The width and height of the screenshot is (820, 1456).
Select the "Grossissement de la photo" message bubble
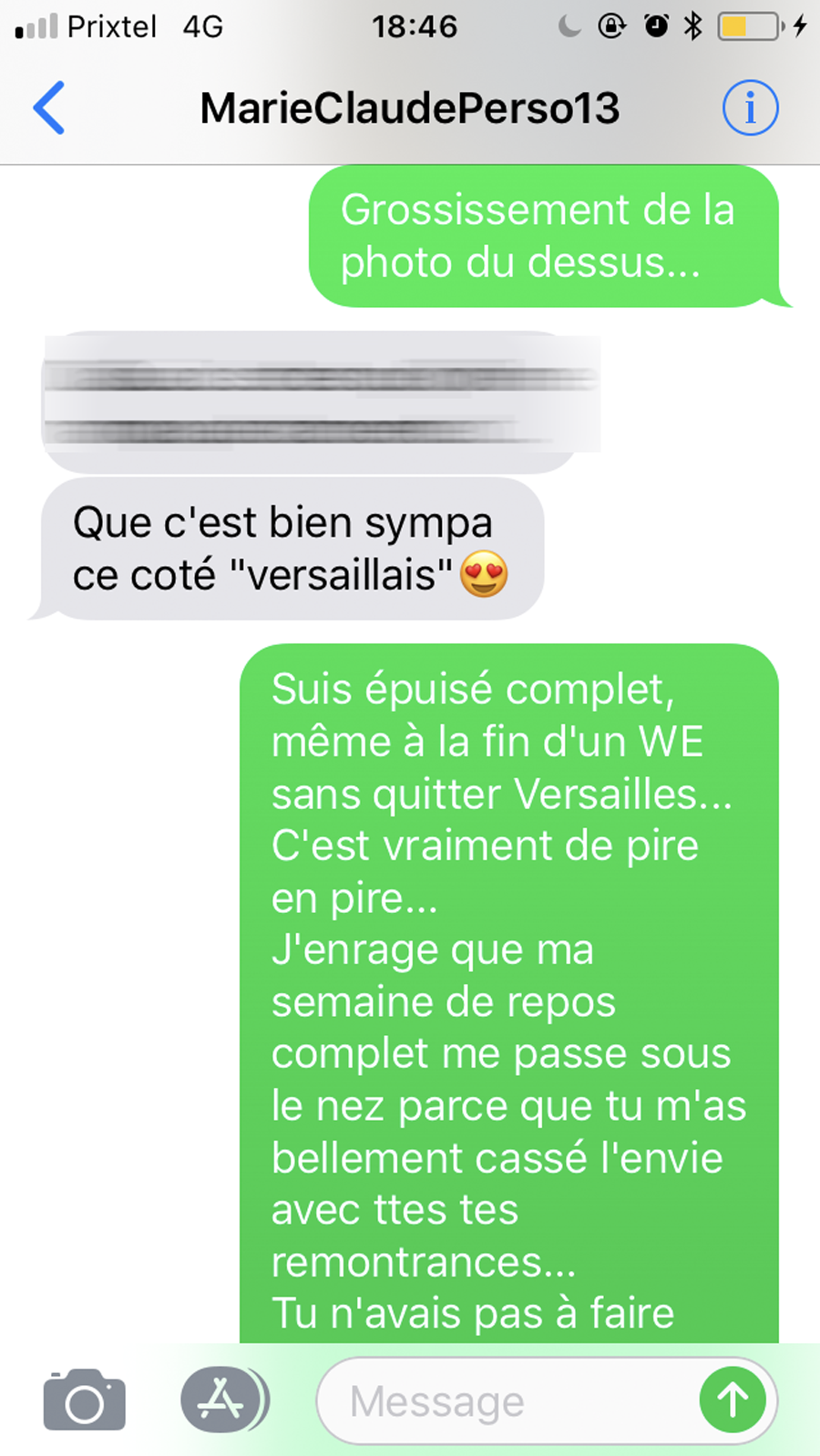(x=545, y=236)
